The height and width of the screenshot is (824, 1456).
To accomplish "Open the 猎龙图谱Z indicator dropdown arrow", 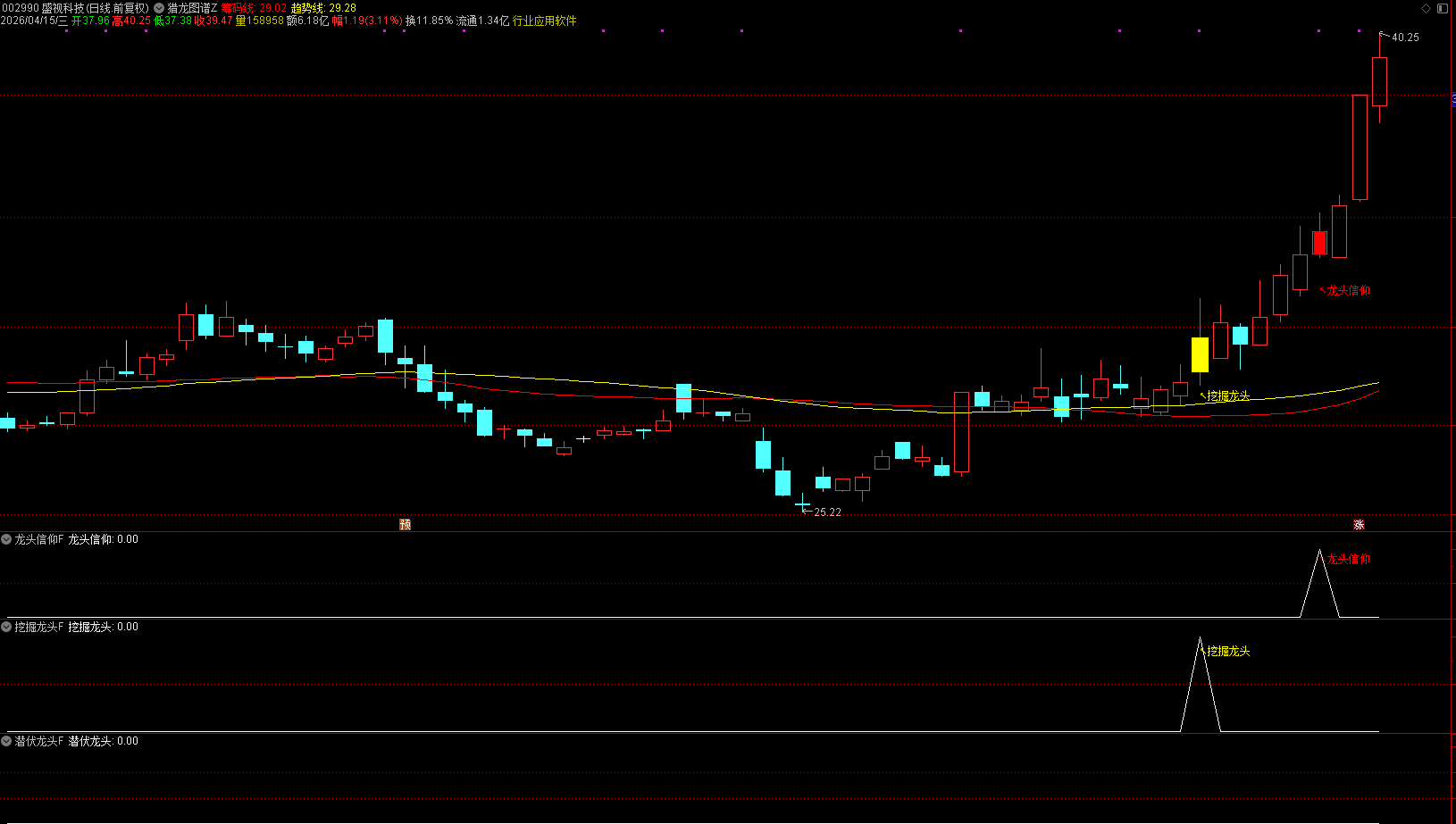I will point(159,8).
